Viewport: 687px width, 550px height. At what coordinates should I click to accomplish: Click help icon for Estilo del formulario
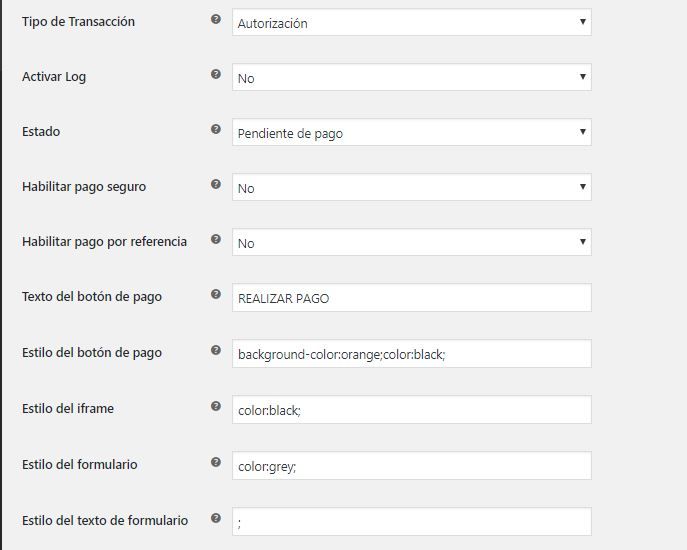tap(216, 462)
